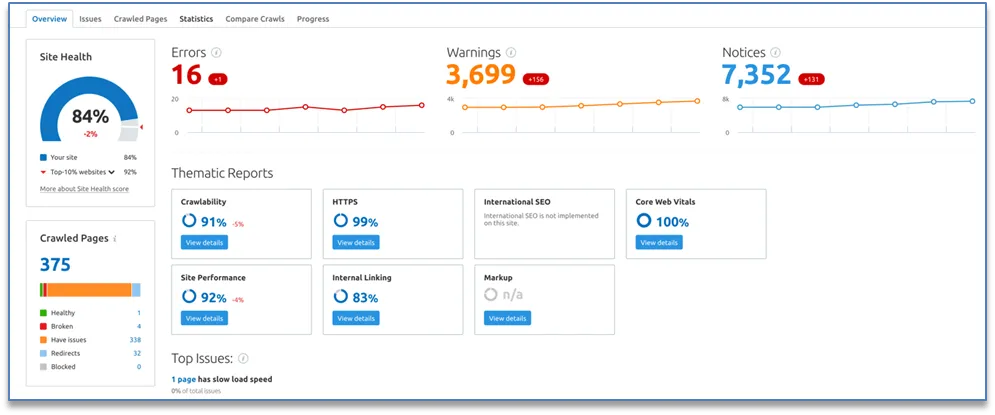Click the info icon beside Top Issues
This screenshot has width=995, height=415.
(243, 359)
